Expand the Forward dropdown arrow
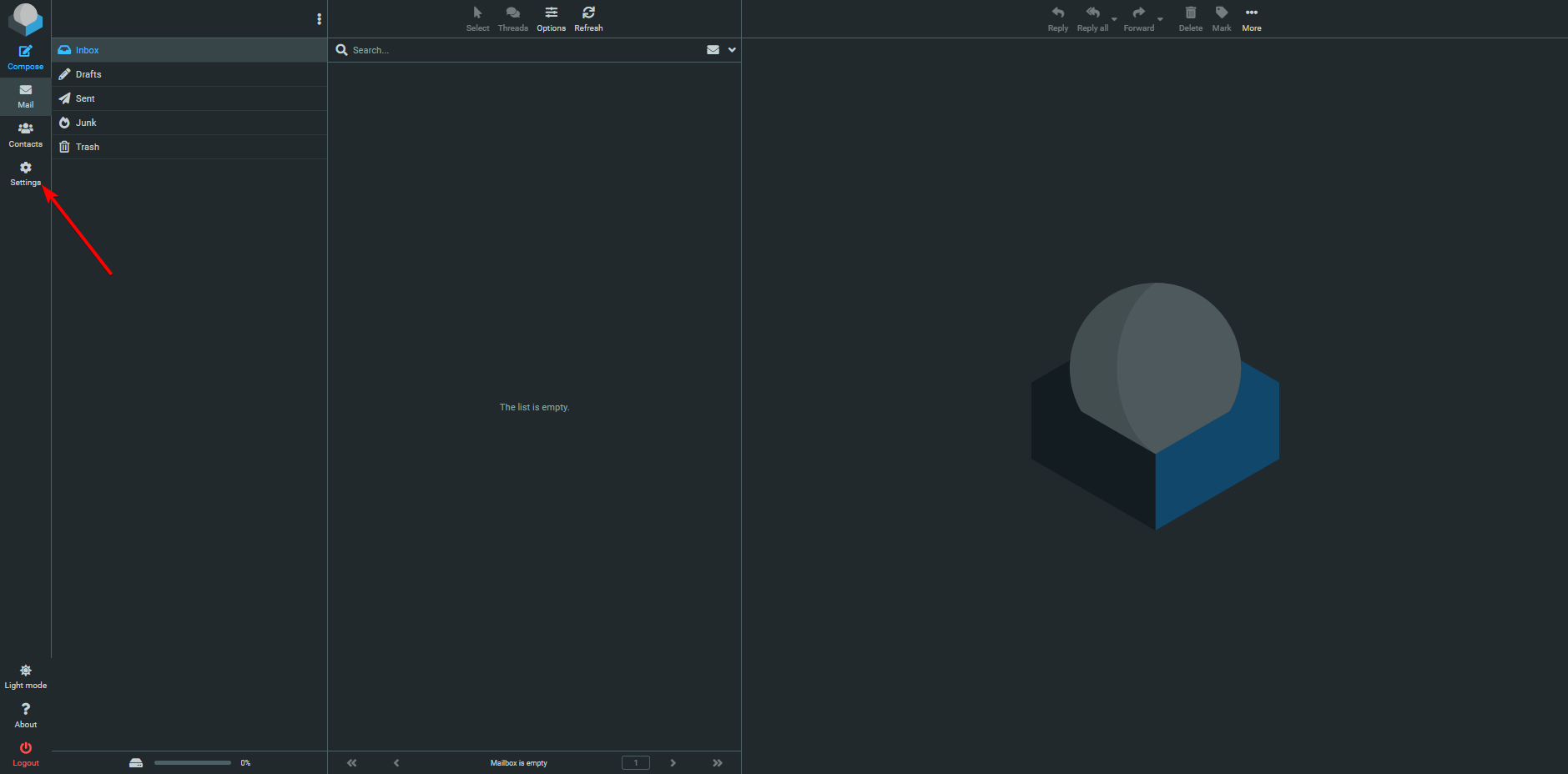This screenshot has width=1568, height=774. [1160, 19]
